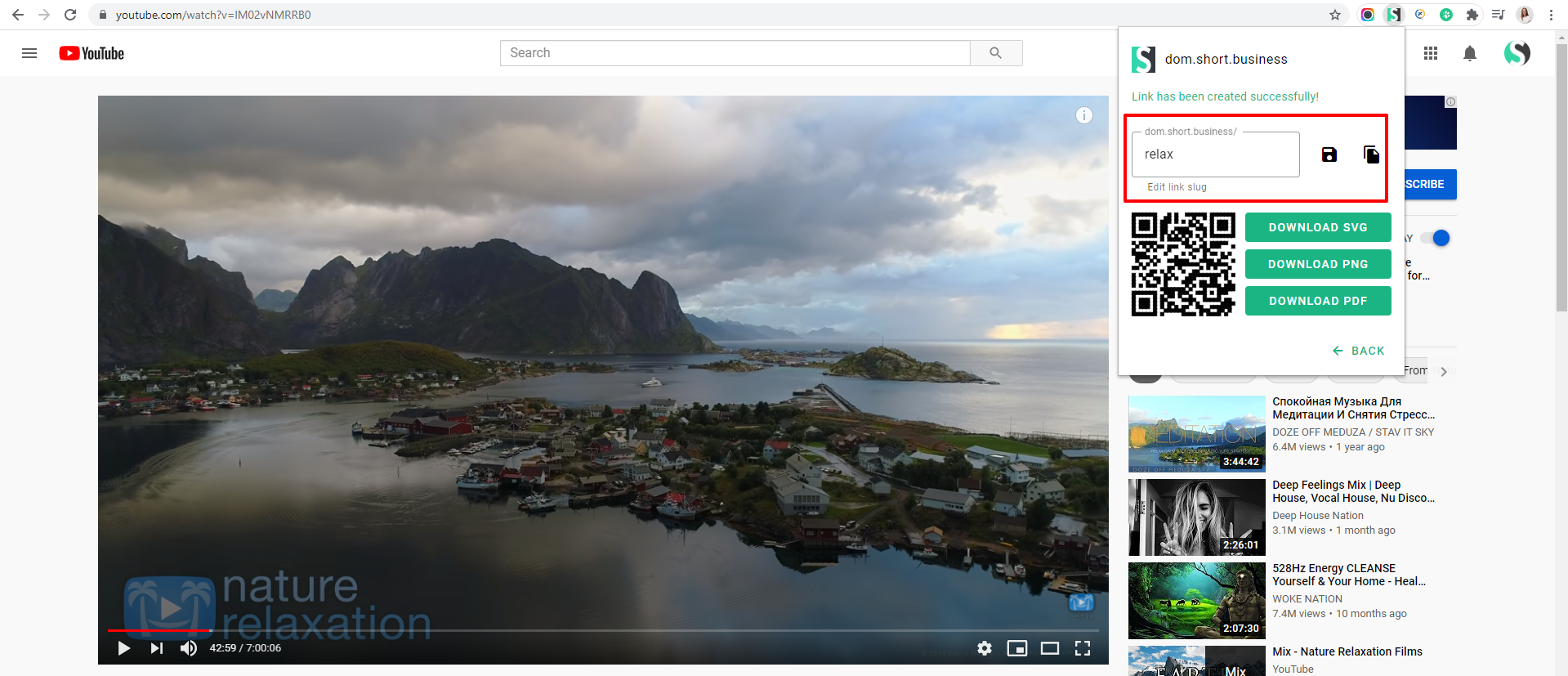1568x676 pixels.
Task: Open the Chrome profile avatar
Action: click(x=1525, y=15)
